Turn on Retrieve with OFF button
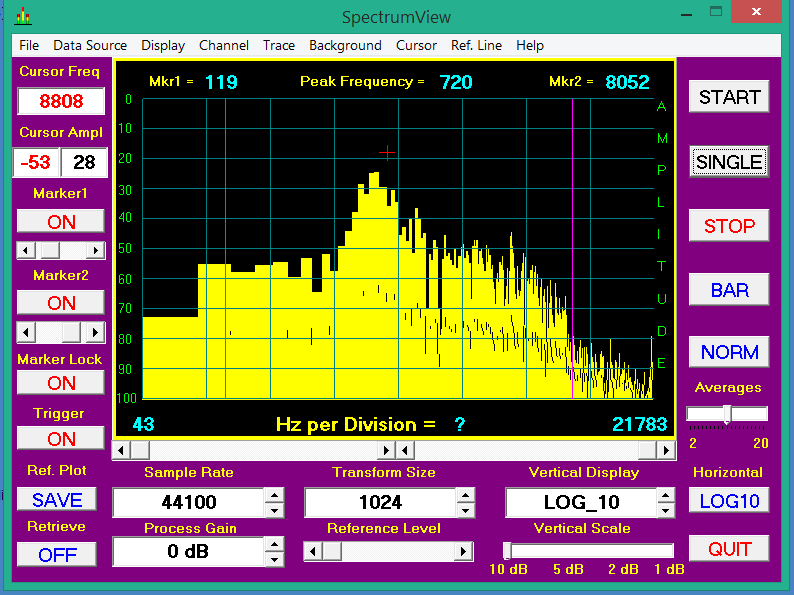This screenshot has height=595, width=794. coord(57,554)
